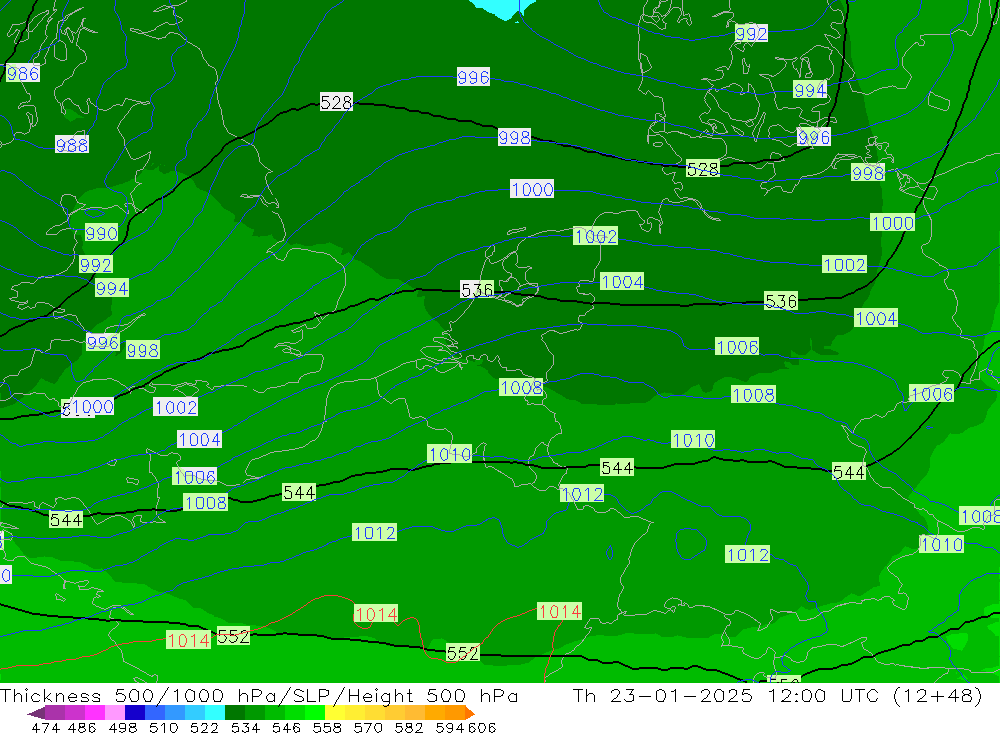Click the legend value 582
Viewport: 1000px width, 733px height.
[x=409, y=727]
